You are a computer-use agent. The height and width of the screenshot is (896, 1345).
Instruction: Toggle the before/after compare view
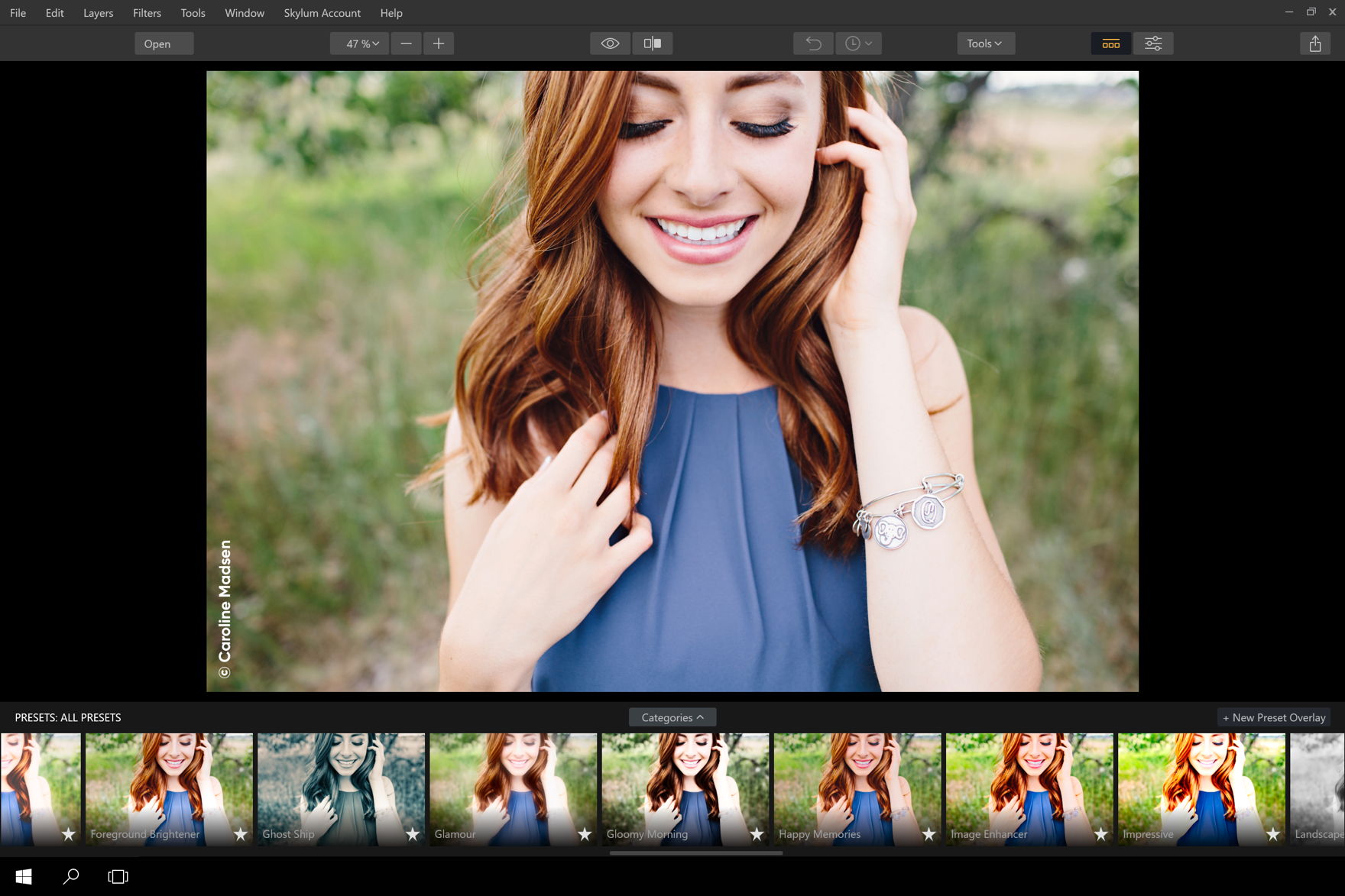652,44
